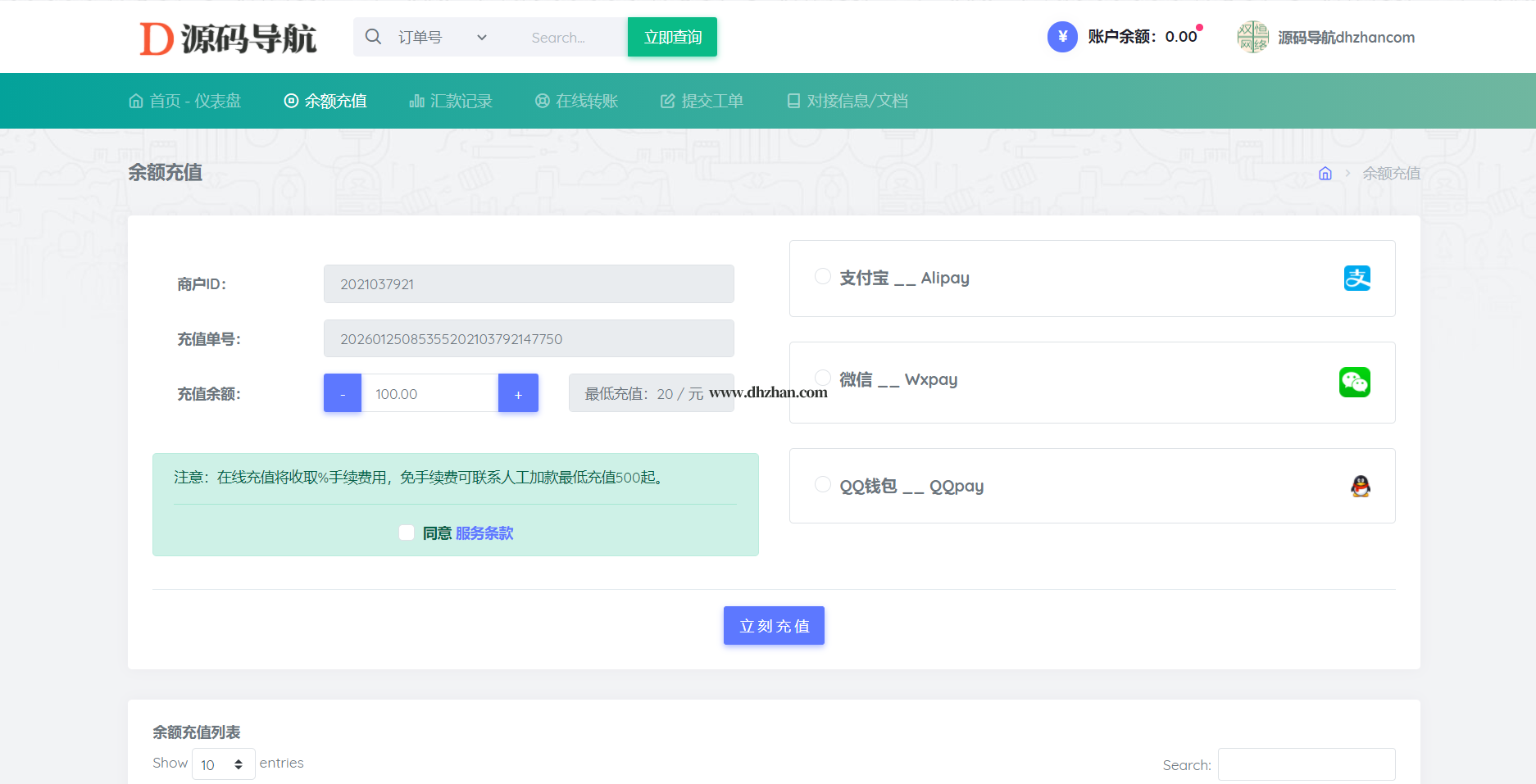
Task: Tick the 同意 服务条款 checkbox
Action: pos(407,533)
